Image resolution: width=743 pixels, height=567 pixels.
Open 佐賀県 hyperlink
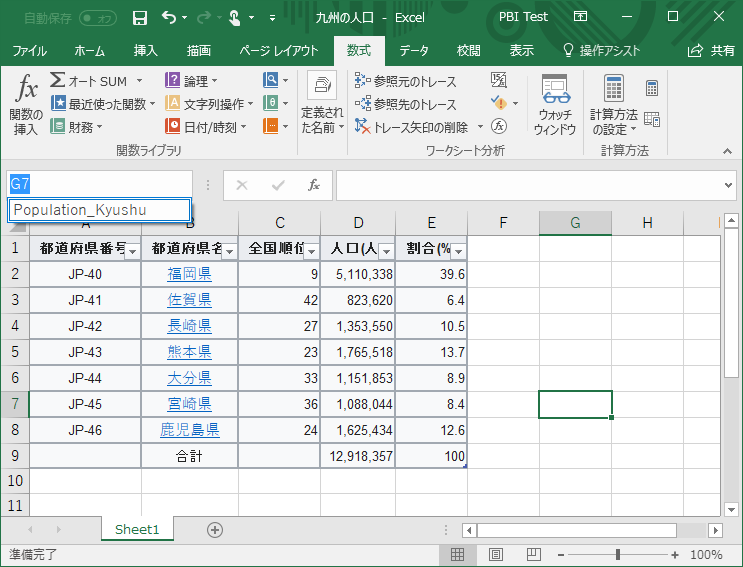click(x=190, y=300)
